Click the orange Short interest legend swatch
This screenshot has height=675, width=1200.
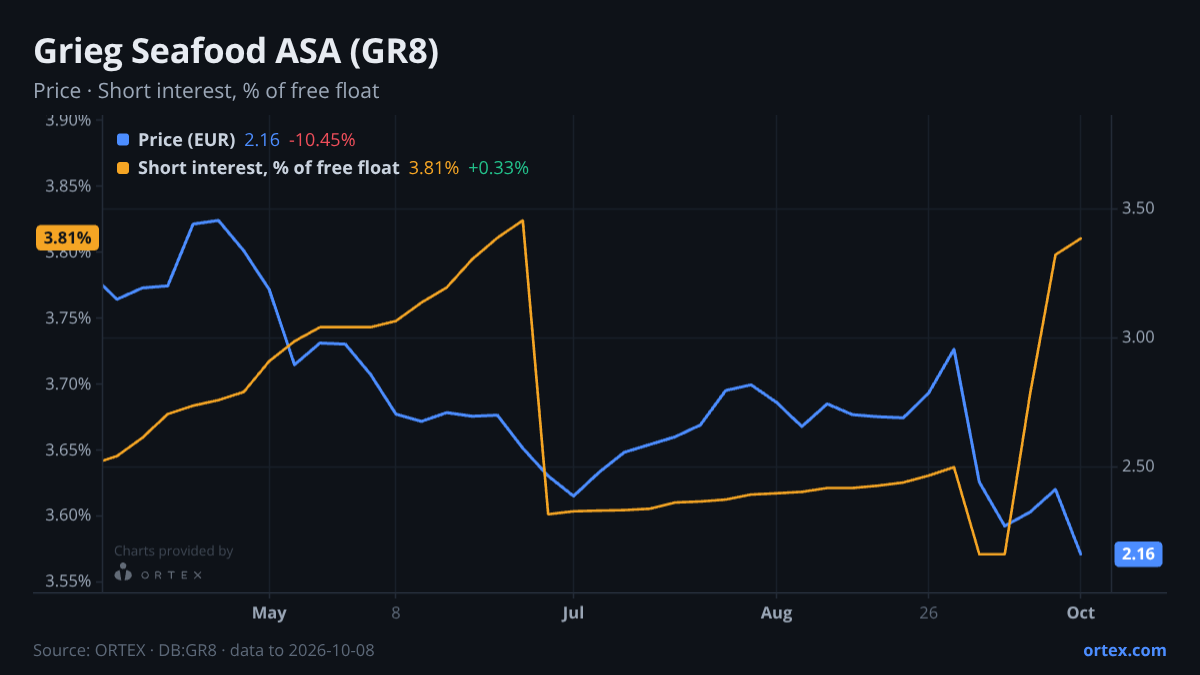click(123, 168)
